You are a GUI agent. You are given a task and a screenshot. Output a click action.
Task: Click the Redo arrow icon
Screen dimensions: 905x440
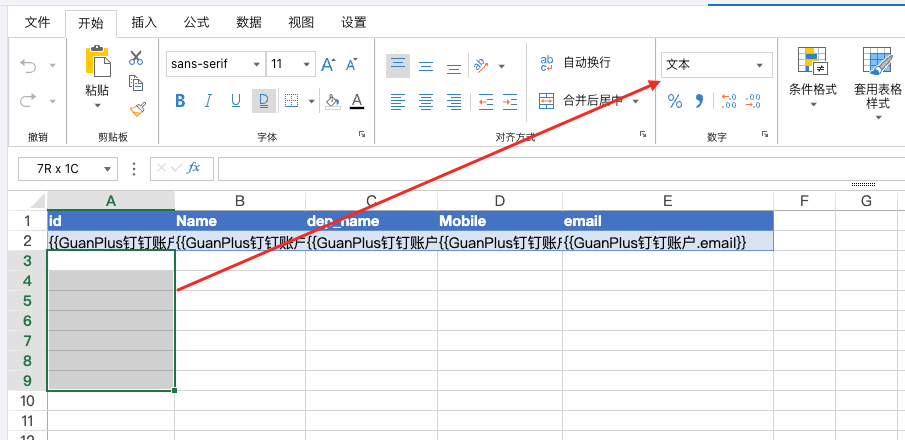(x=28, y=101)
